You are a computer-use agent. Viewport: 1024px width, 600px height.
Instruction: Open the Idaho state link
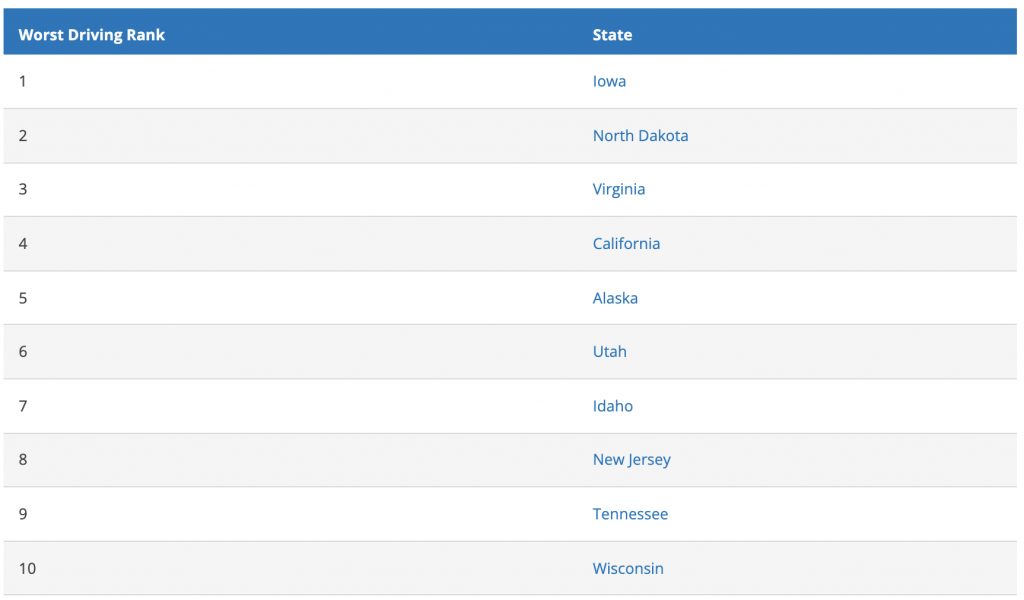pyautogui.click(x=612, y=405)
